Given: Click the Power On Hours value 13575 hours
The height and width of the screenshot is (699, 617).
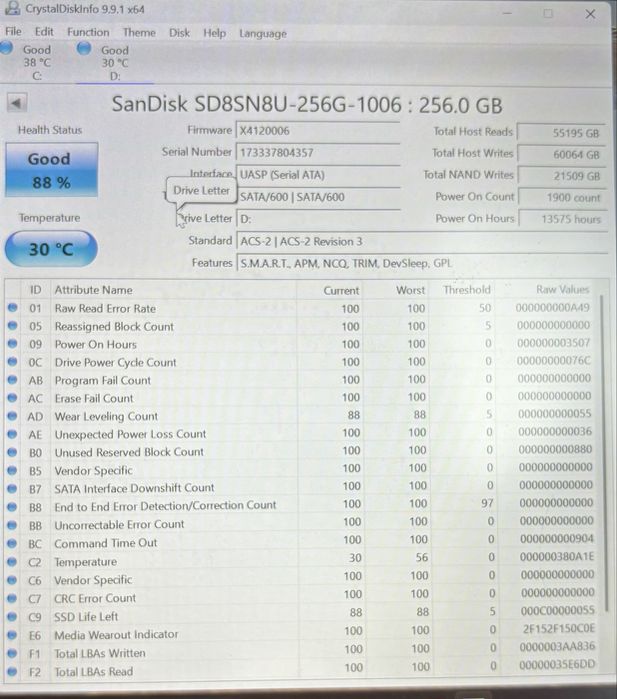Looking at the screenshot, I should (x=564, y=219).
